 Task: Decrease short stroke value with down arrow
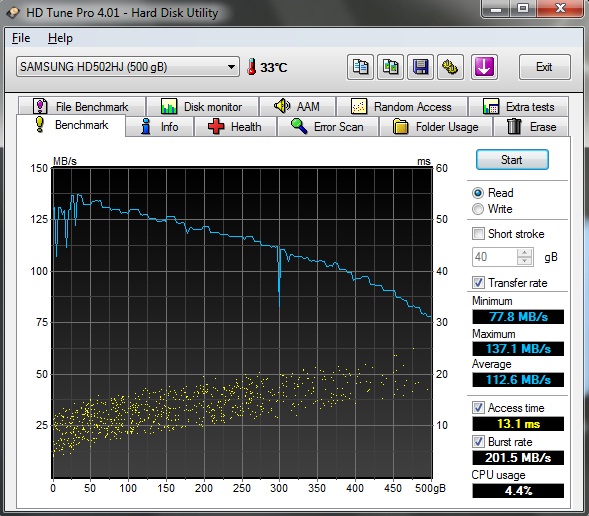pyautogui.click(x=524, y=261)
